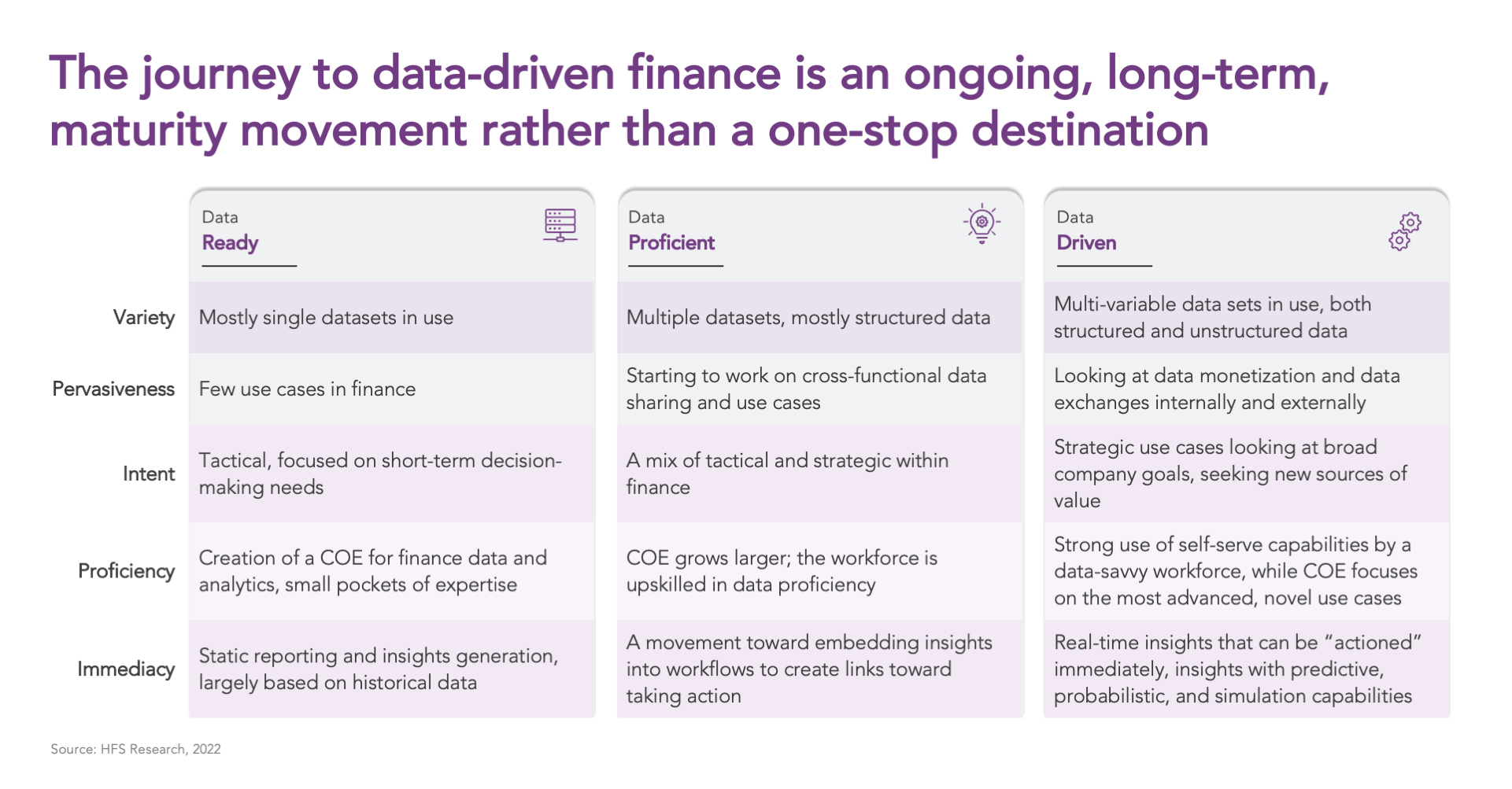Select the Data Proficient column heading

[671, 230]
